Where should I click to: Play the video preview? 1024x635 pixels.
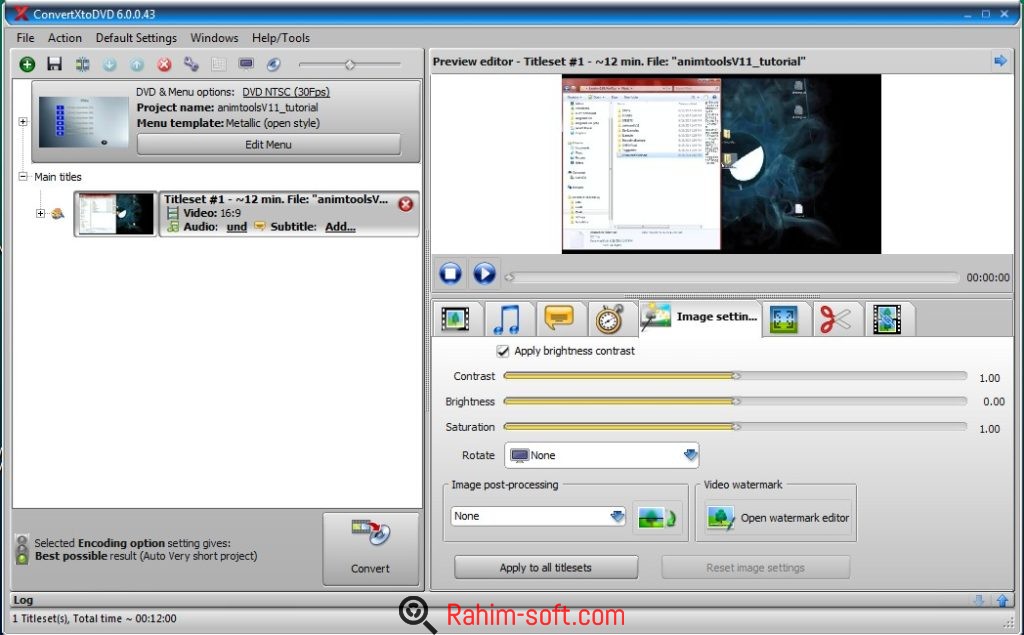pos(485,273)
